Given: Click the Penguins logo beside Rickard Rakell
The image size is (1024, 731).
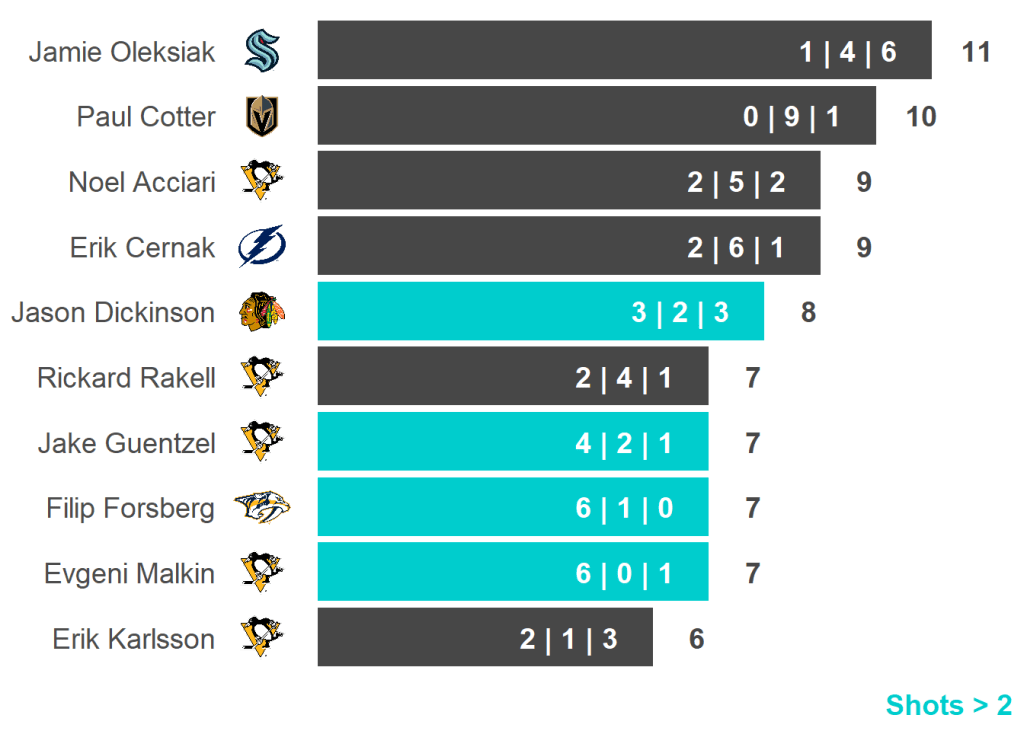Looking at the screenshot, I should (262, 377).
